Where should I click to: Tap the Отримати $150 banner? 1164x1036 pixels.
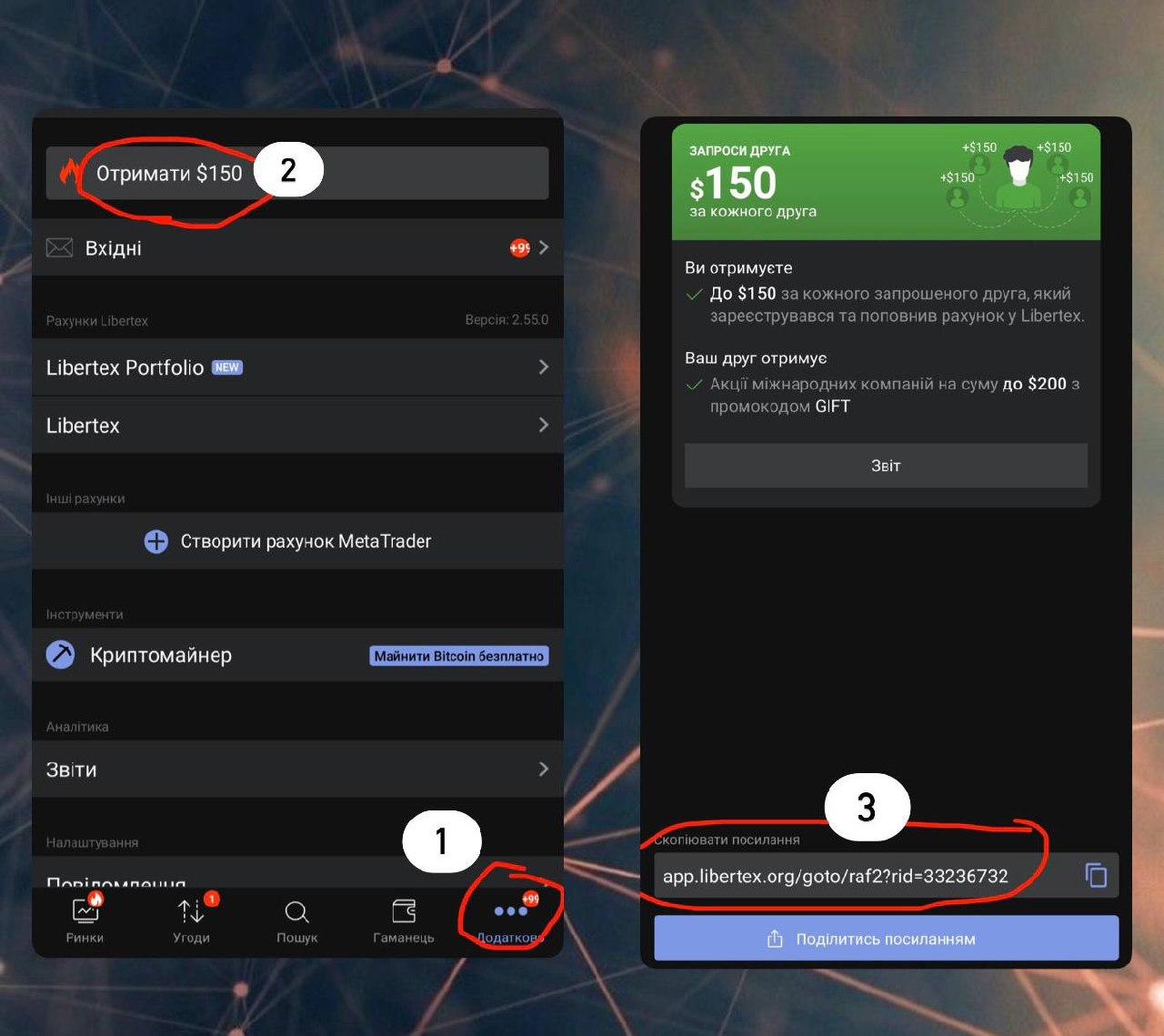click(x=297, y=173)
